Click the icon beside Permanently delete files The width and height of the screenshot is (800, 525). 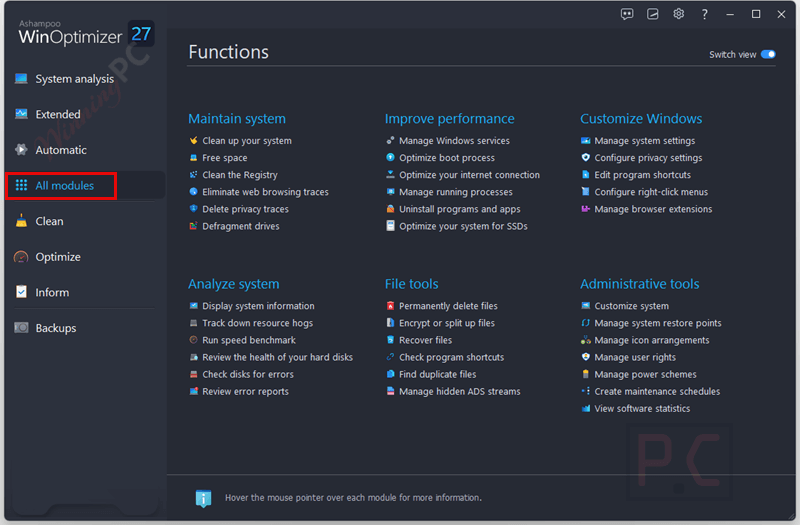(x=390, y=306)
